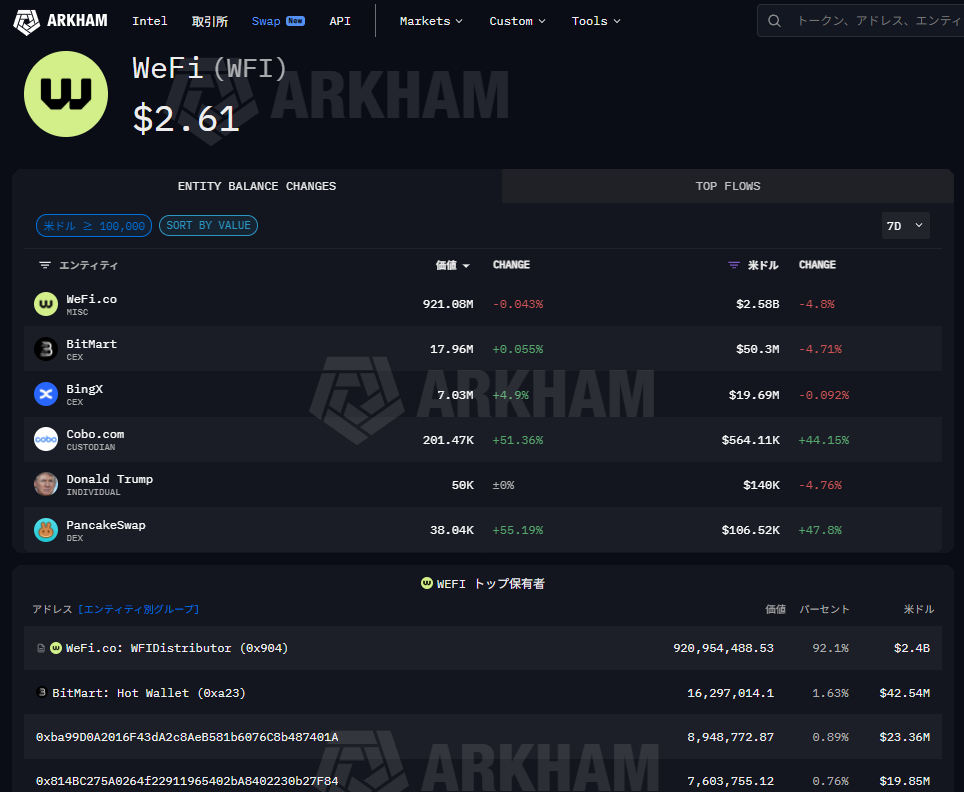Click the 8,948,772.87 holder balance
This screenshot has width=964, height=792.
[730, 737]
